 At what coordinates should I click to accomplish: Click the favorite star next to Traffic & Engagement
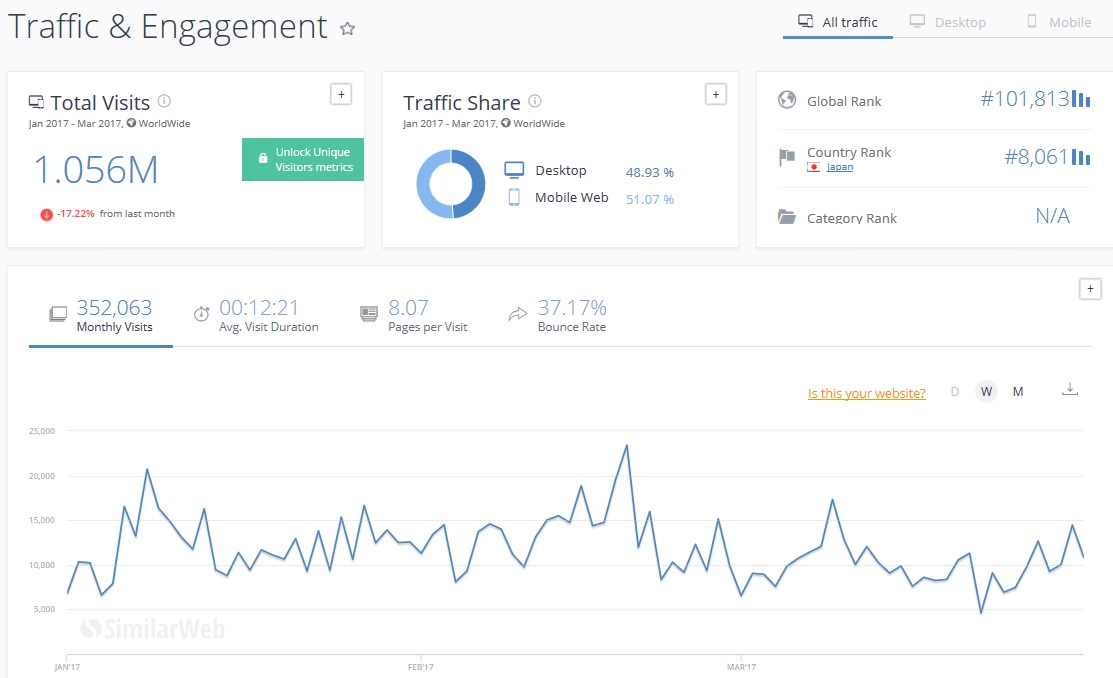tap(348, 29)
